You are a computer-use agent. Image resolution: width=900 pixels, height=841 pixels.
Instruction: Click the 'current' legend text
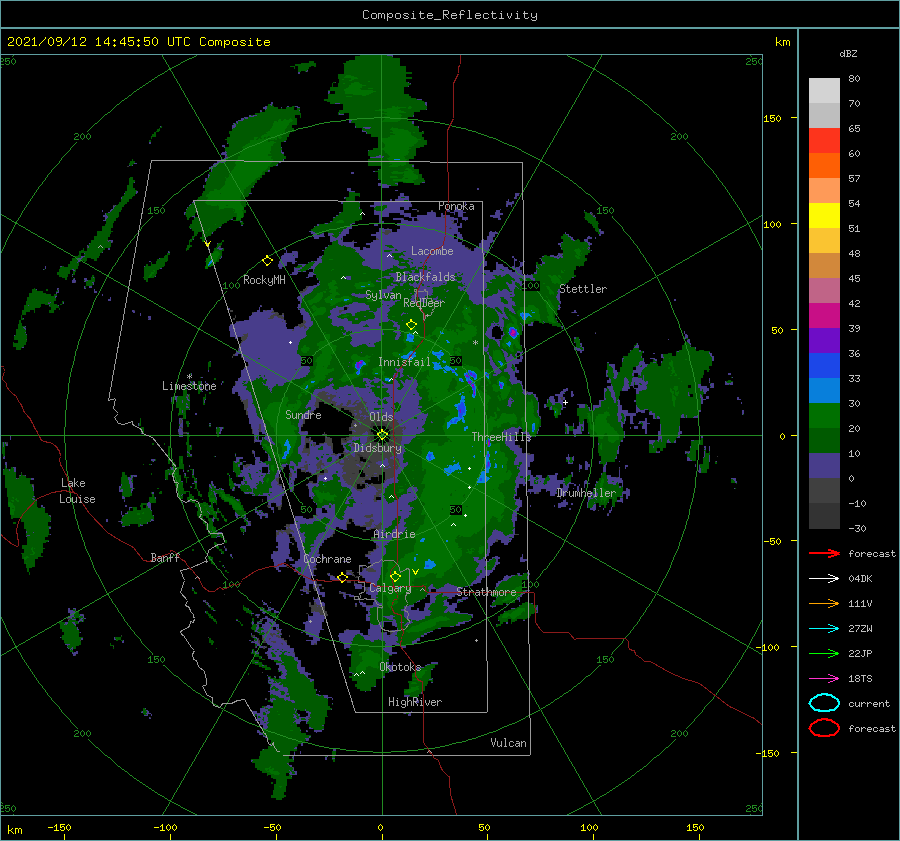coord(869,703)
